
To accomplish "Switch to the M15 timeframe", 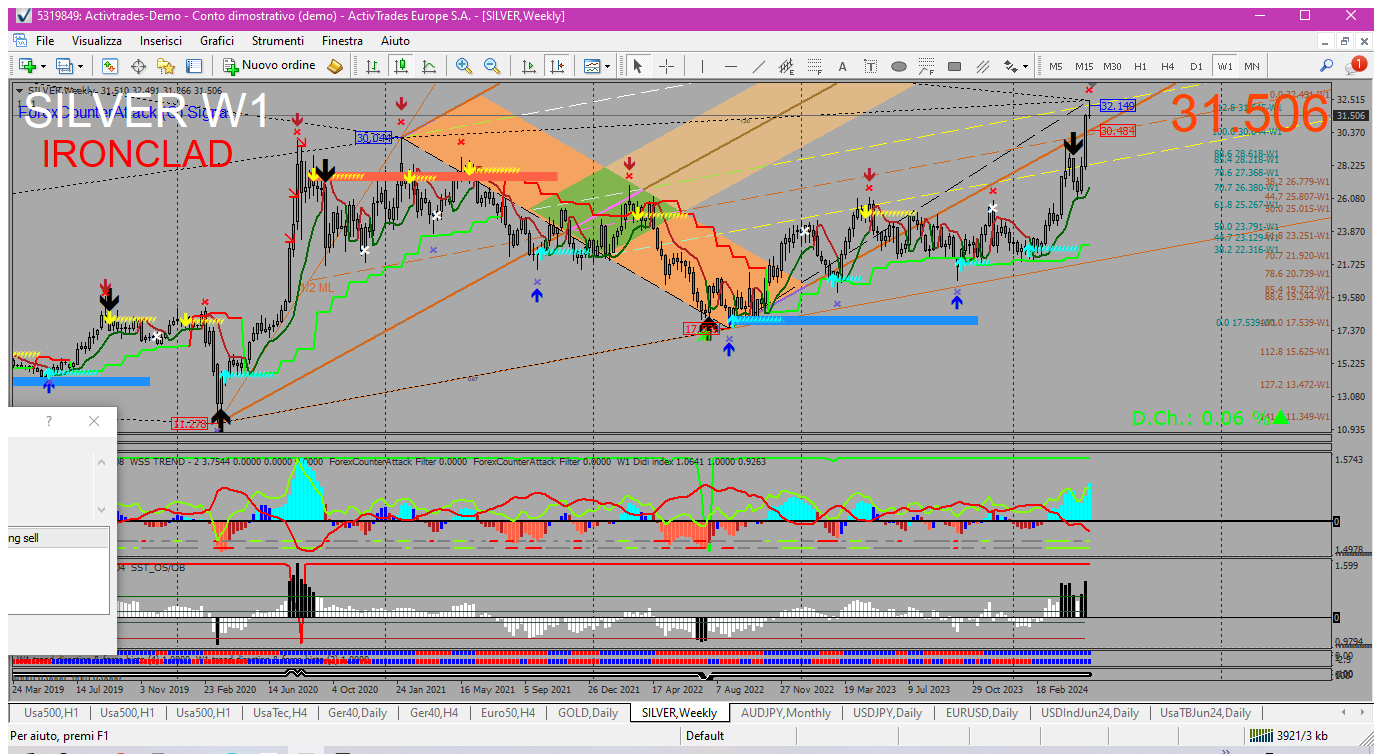I will (1084, 66).
